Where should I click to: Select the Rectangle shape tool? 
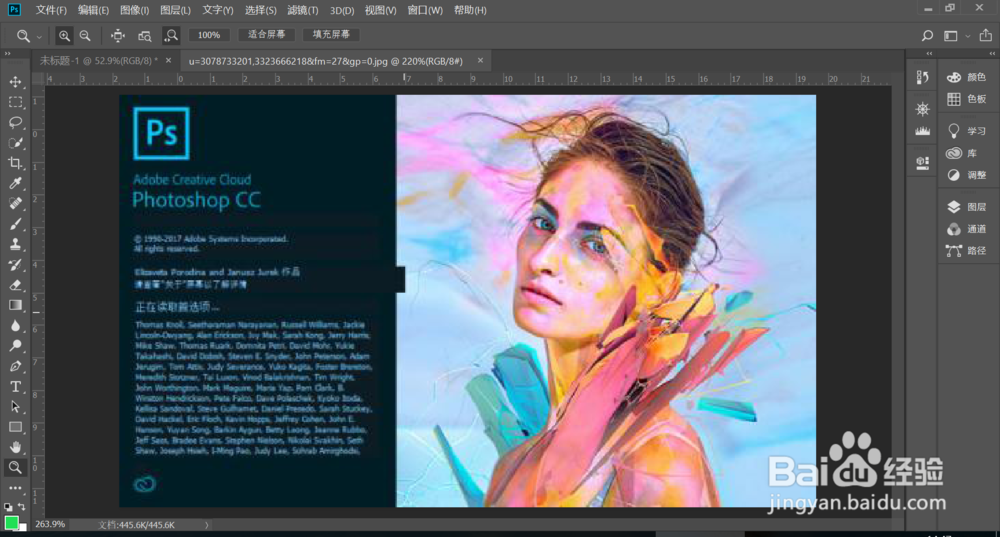pos(15,427)
